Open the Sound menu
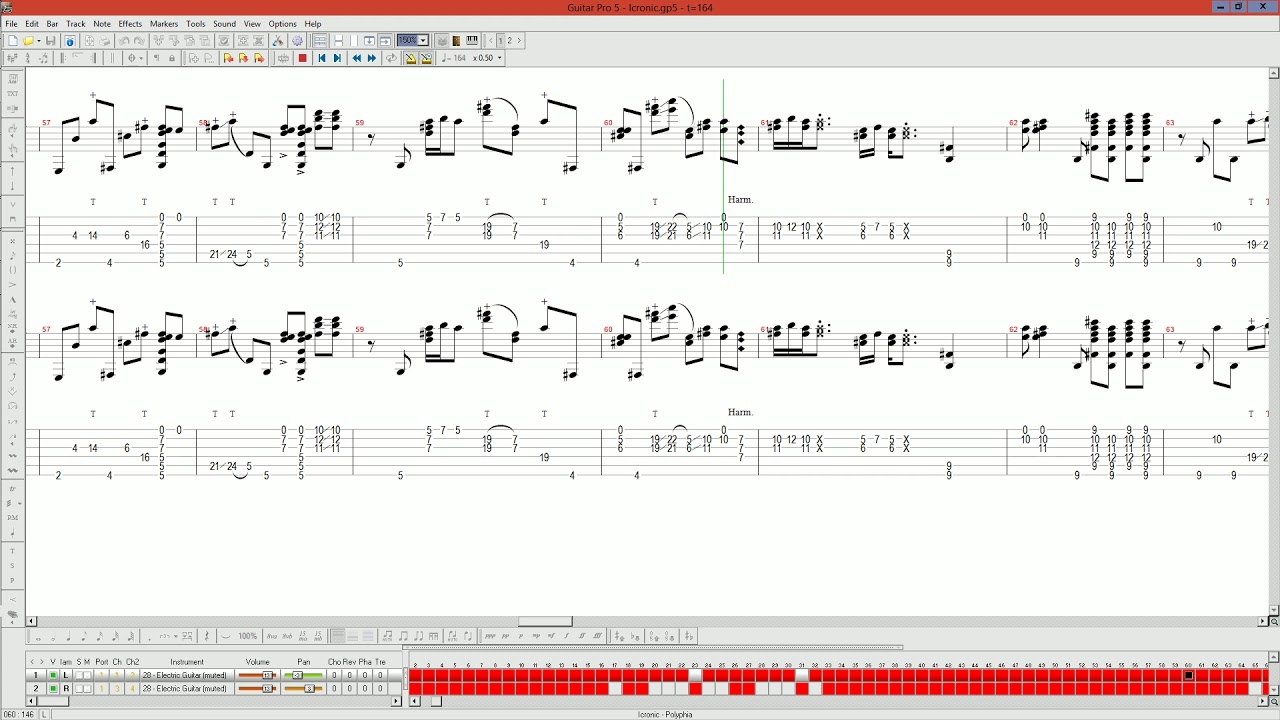This screenshot has width=1280, height=720. 224,24
